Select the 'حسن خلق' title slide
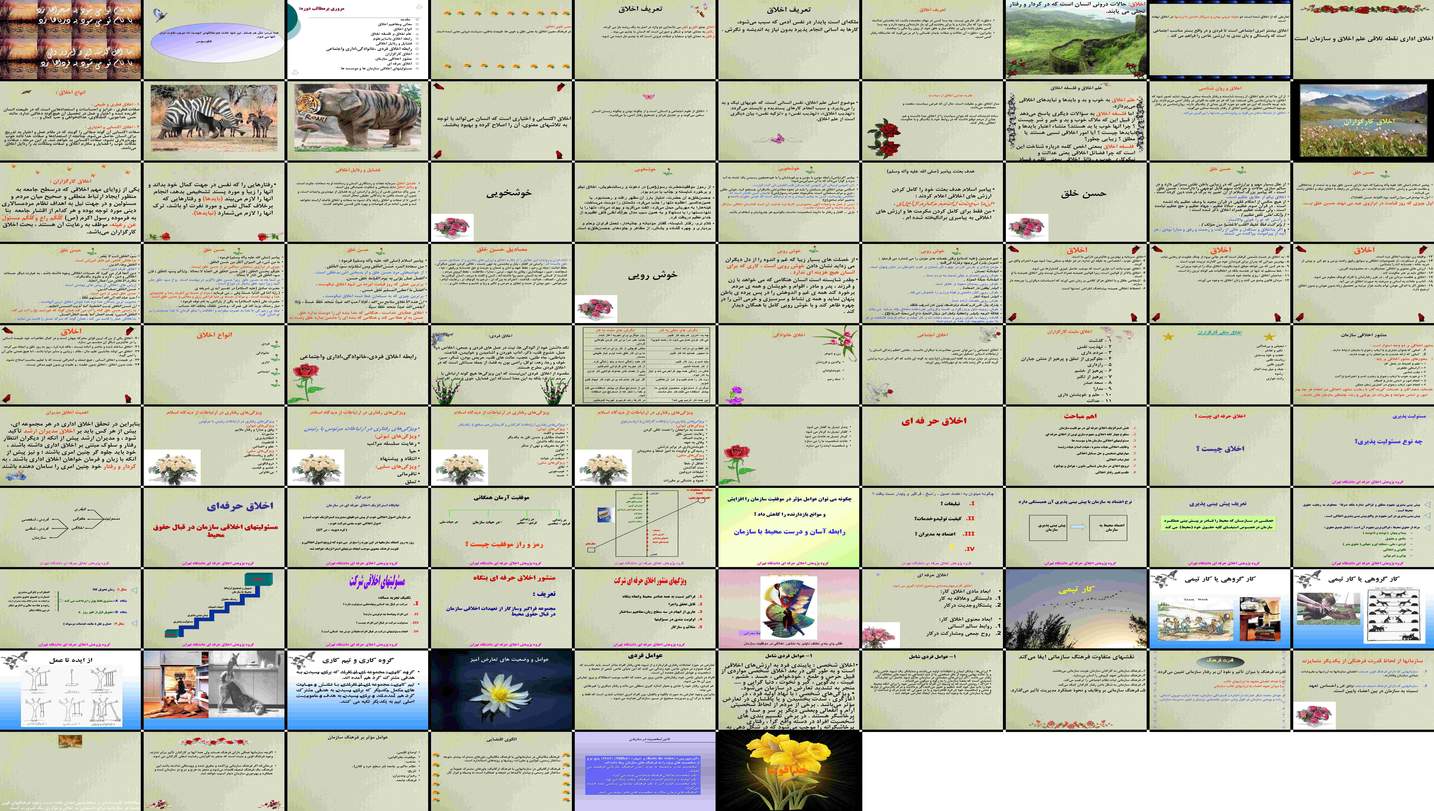 pyautogui.click(x=1075, y=202)
